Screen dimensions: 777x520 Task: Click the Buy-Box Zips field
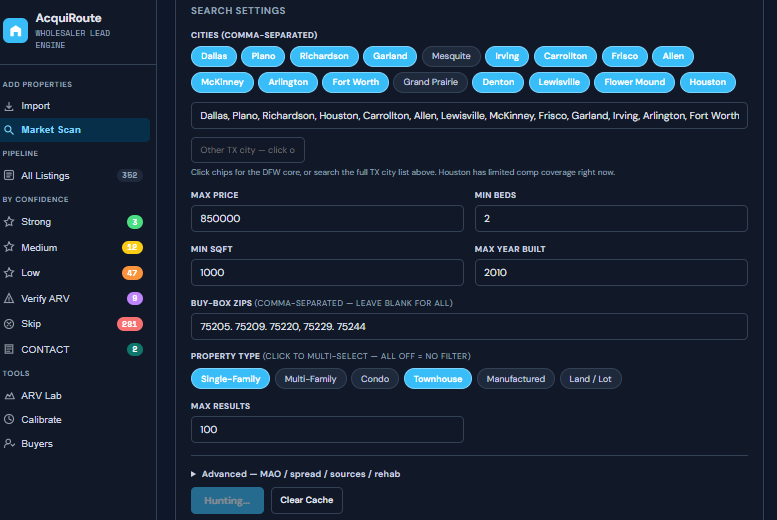click(469, 326)
